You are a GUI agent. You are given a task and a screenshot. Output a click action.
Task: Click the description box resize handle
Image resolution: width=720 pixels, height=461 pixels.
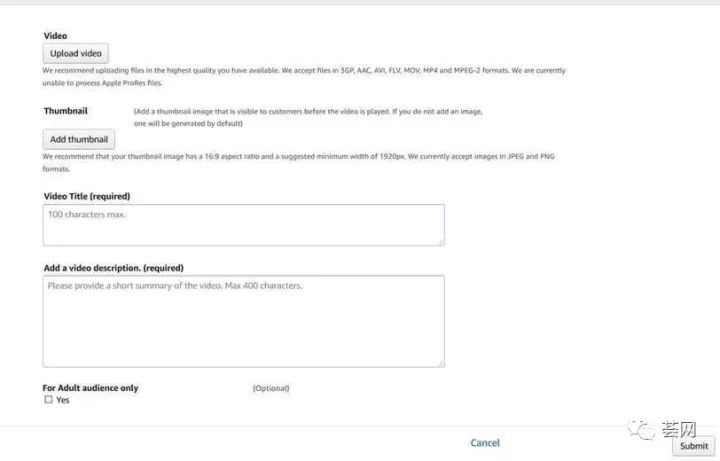[440, 363]
